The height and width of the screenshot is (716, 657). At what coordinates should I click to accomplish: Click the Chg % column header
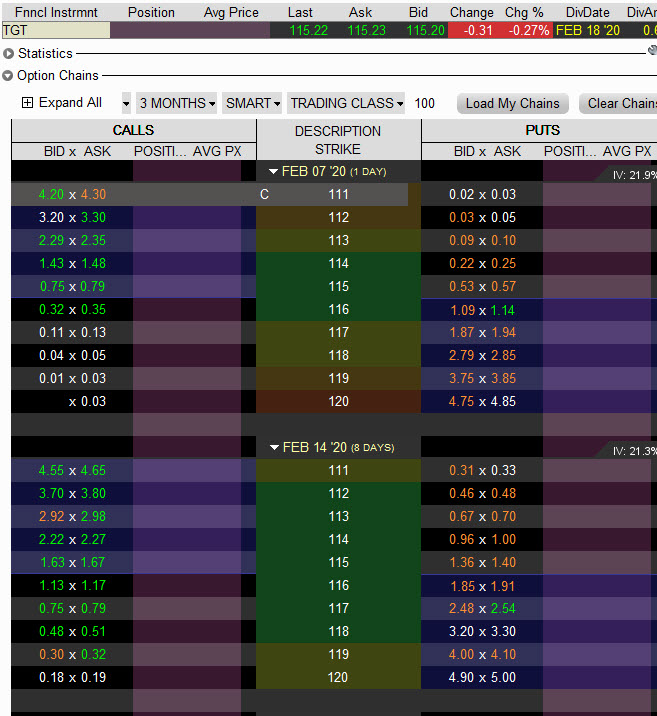[523, 12]
